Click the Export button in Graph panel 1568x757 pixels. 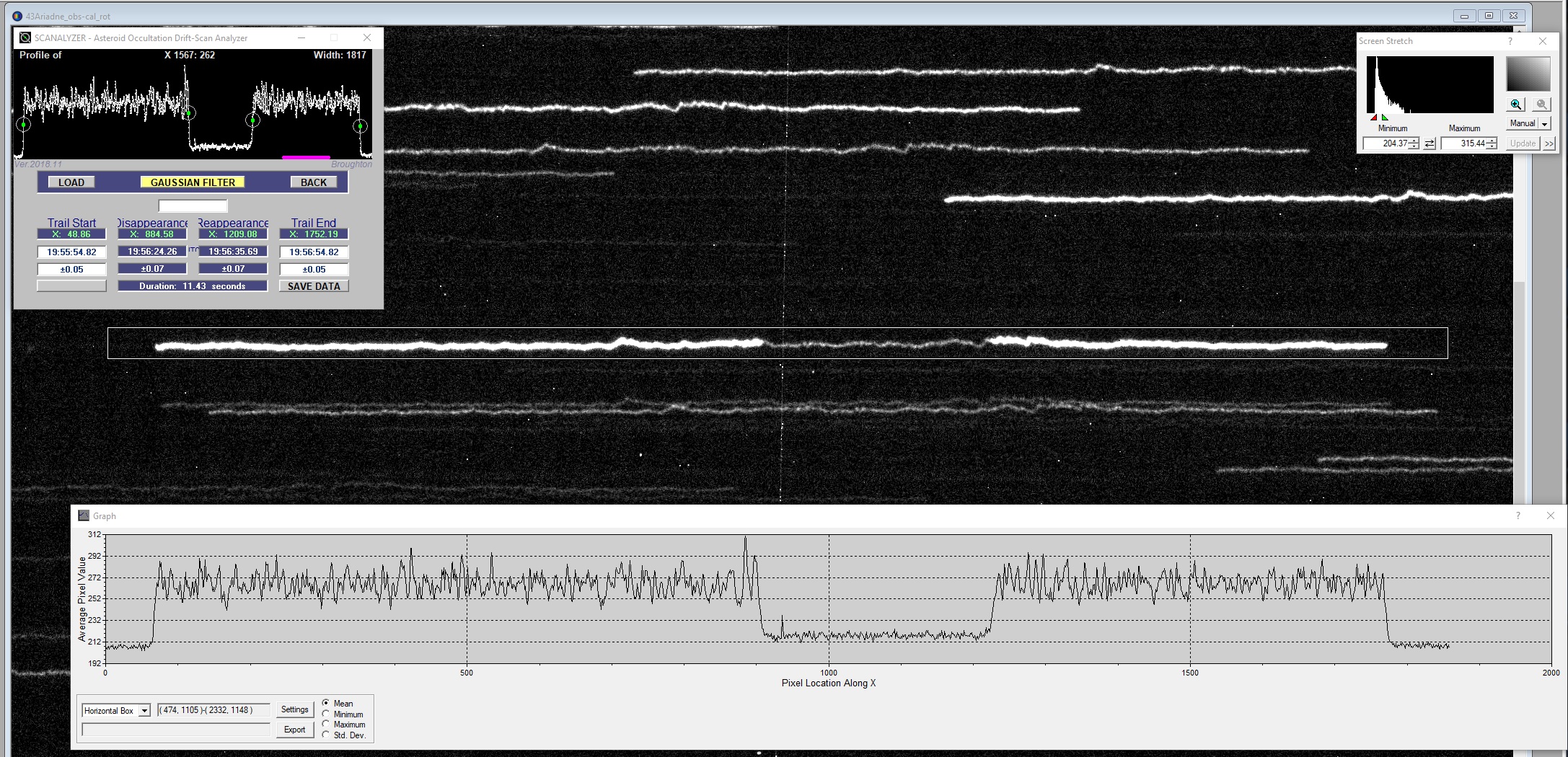pyautogui.click(x=294, y=730)
